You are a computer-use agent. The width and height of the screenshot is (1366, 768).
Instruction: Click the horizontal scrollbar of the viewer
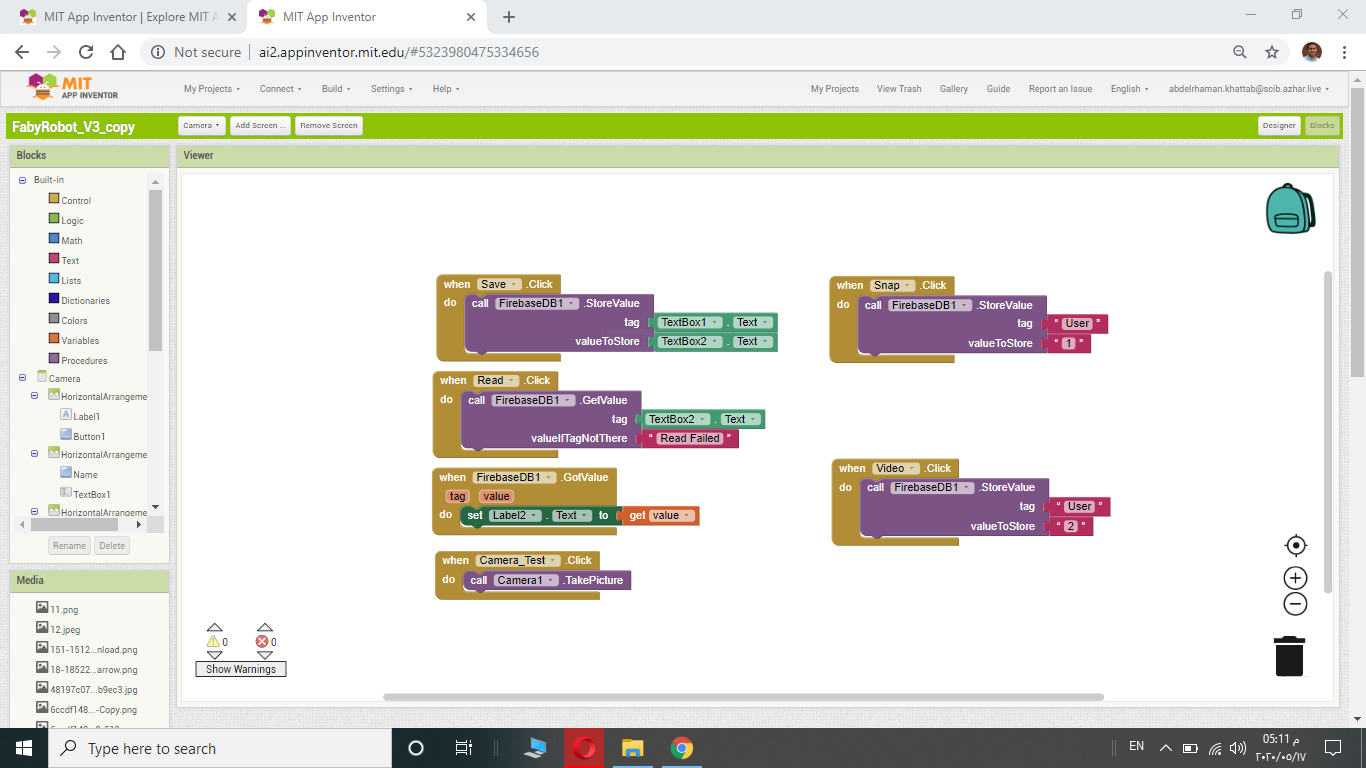(x=743, y=697)
